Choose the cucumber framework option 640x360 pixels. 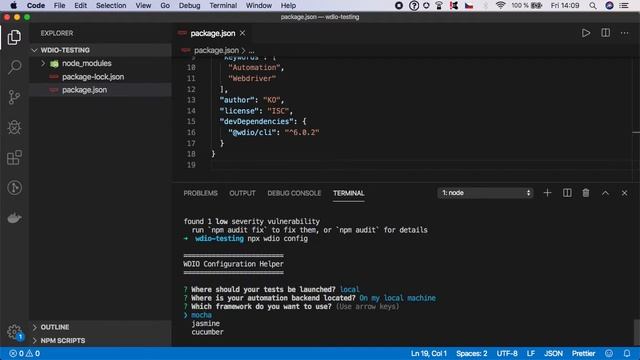point(207,332)
